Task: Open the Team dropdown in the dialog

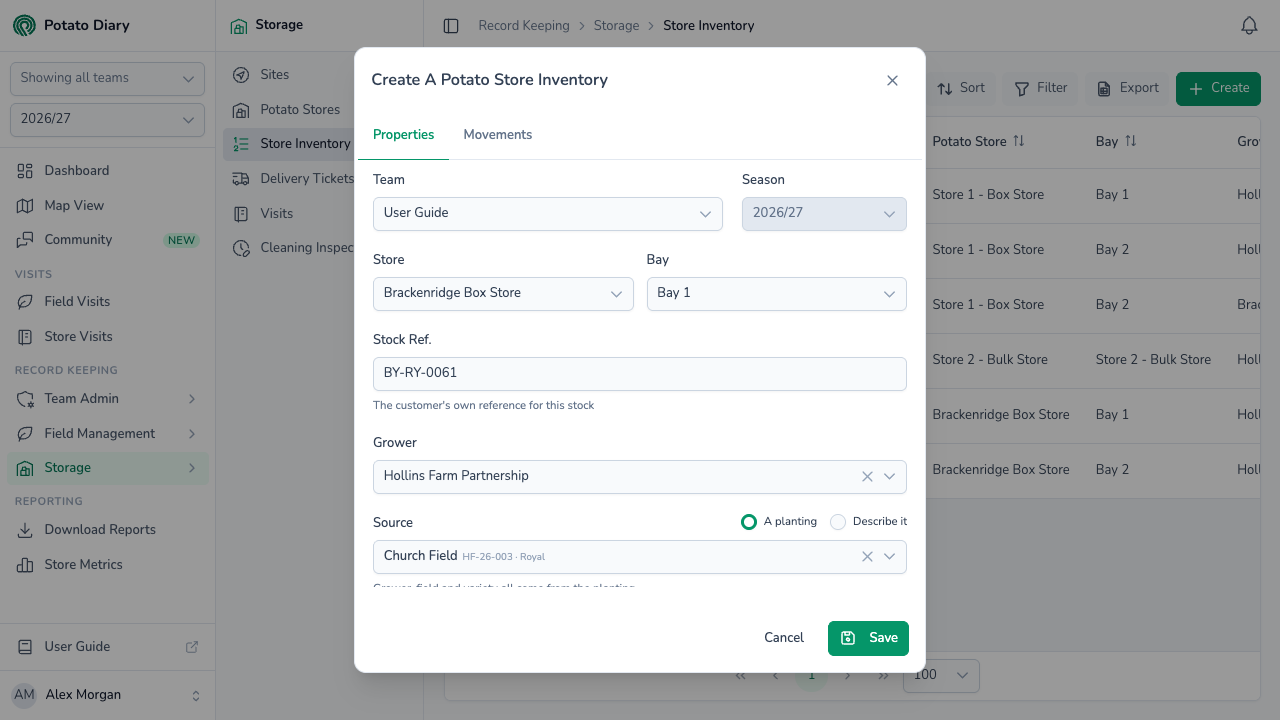Action: [548, 214]
